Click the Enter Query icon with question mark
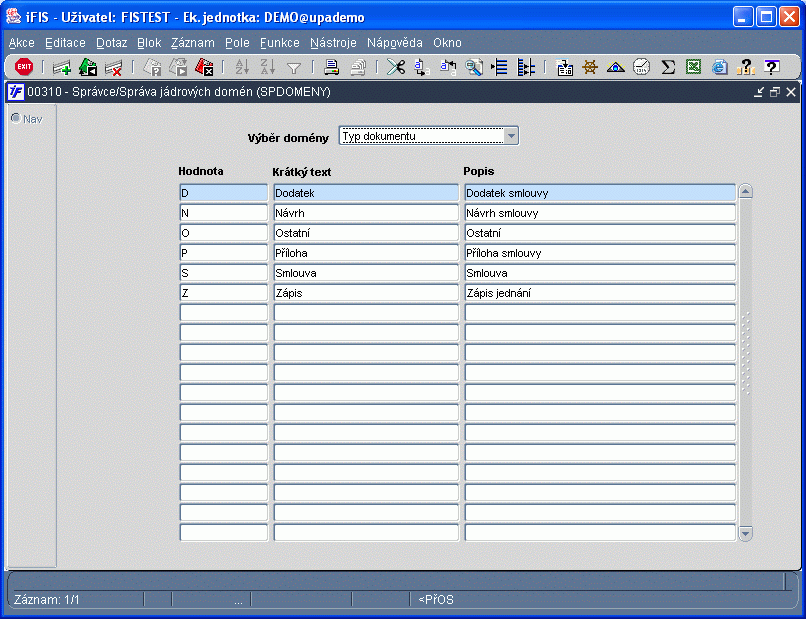This screenshot has width=806, height=619. (x=152, y=67)
